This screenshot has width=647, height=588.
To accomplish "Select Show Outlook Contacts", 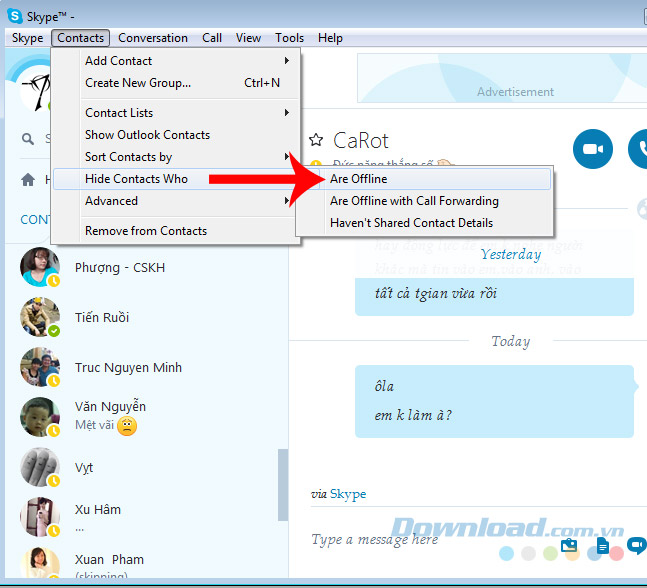I will [176, 135].
